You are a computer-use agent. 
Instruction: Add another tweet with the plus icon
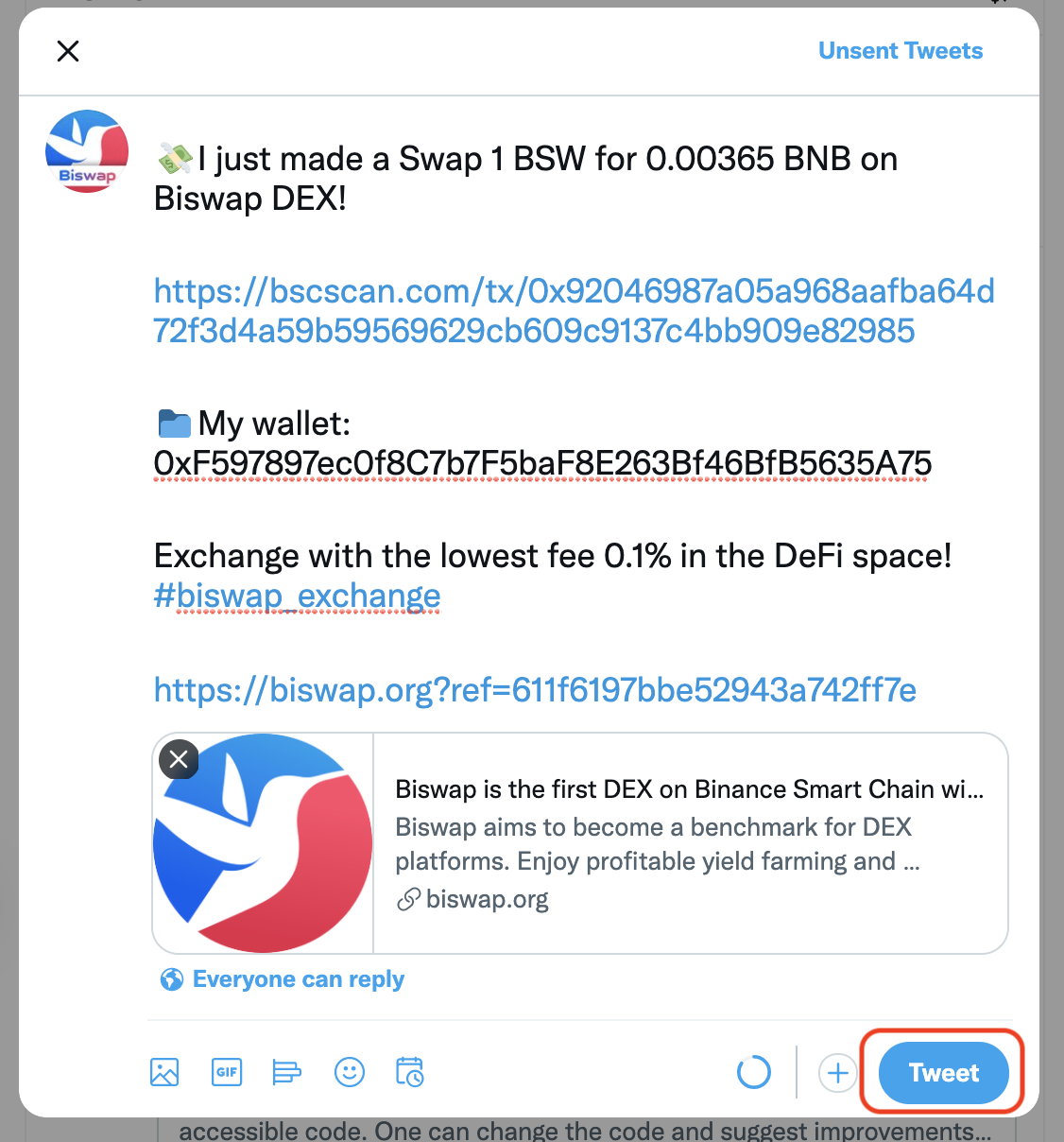(x=837, y=1073)
